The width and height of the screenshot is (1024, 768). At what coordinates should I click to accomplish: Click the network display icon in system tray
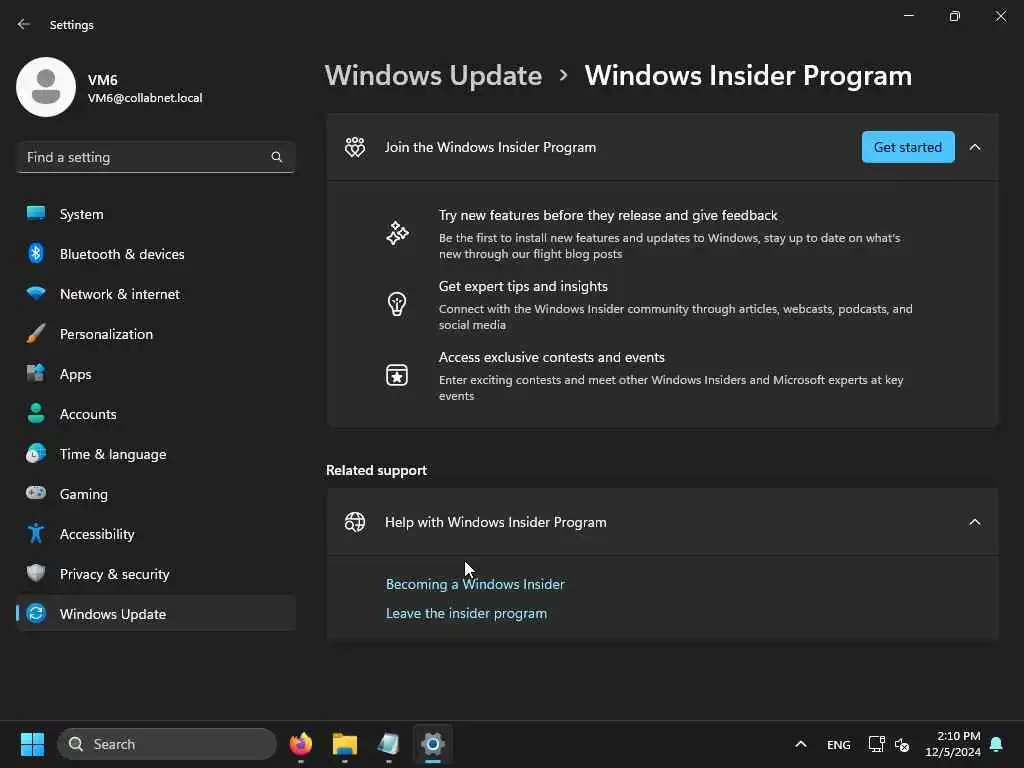[876, 744]
